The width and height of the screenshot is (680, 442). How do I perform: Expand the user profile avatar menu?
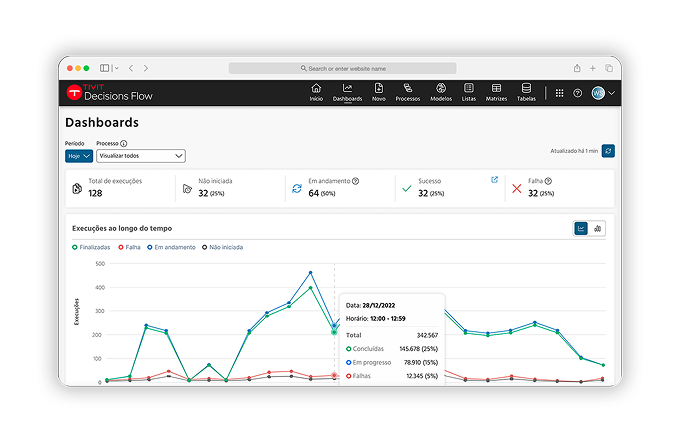point(602,93)
